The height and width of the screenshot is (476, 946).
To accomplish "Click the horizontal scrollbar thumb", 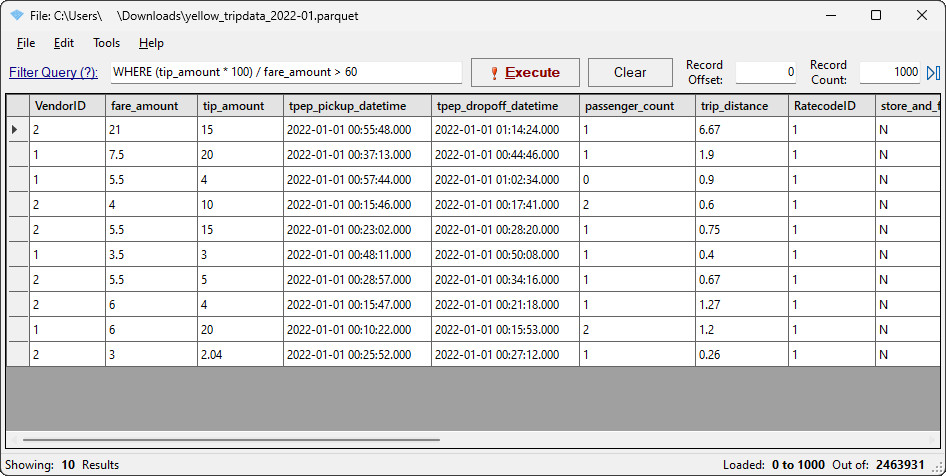I will [231, 440].
